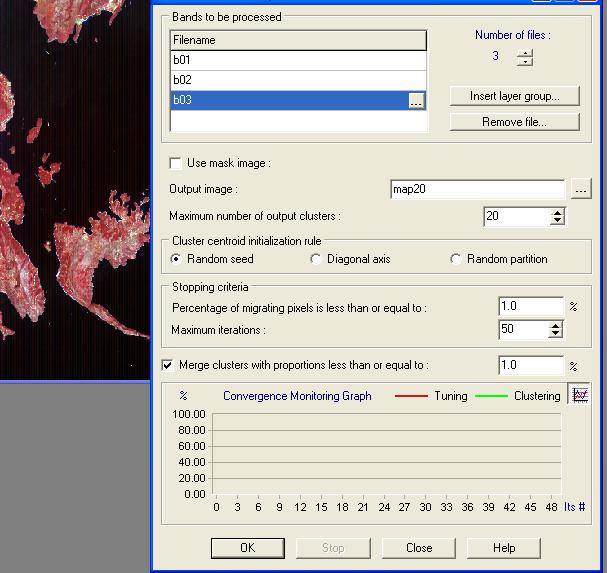Click the migrating pixels percentage field
607x573 pixels.
[x=531, y=306]
